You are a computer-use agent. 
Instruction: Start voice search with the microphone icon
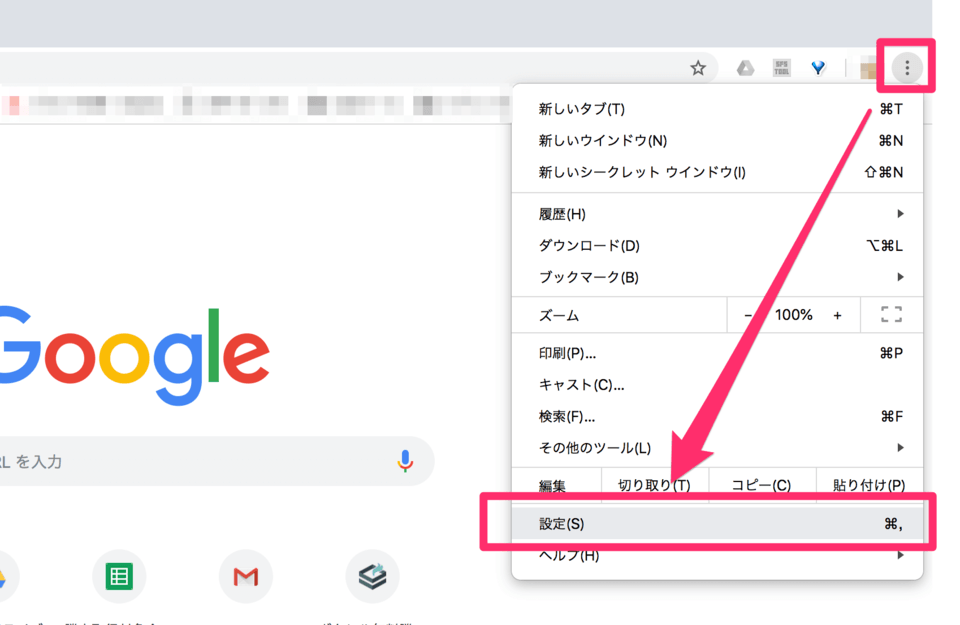click(x=406, y=460)
